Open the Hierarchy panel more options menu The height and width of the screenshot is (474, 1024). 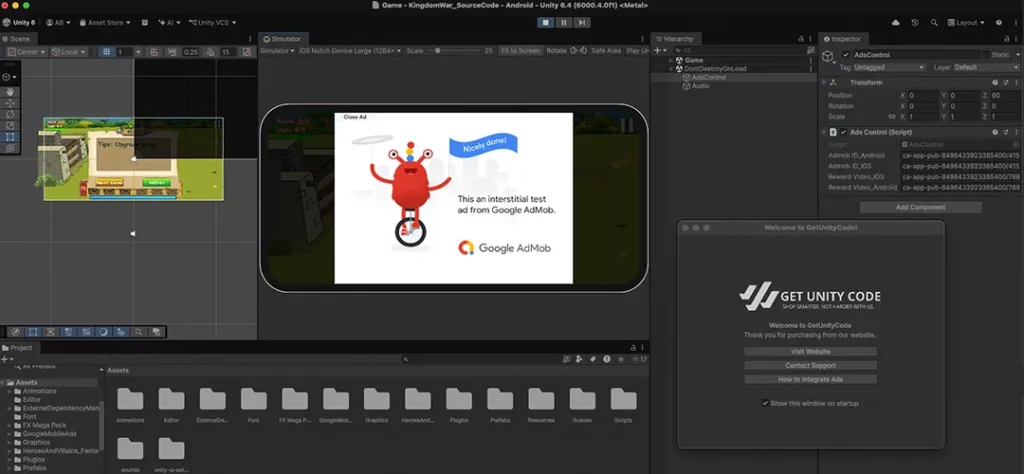click(810, 39)
